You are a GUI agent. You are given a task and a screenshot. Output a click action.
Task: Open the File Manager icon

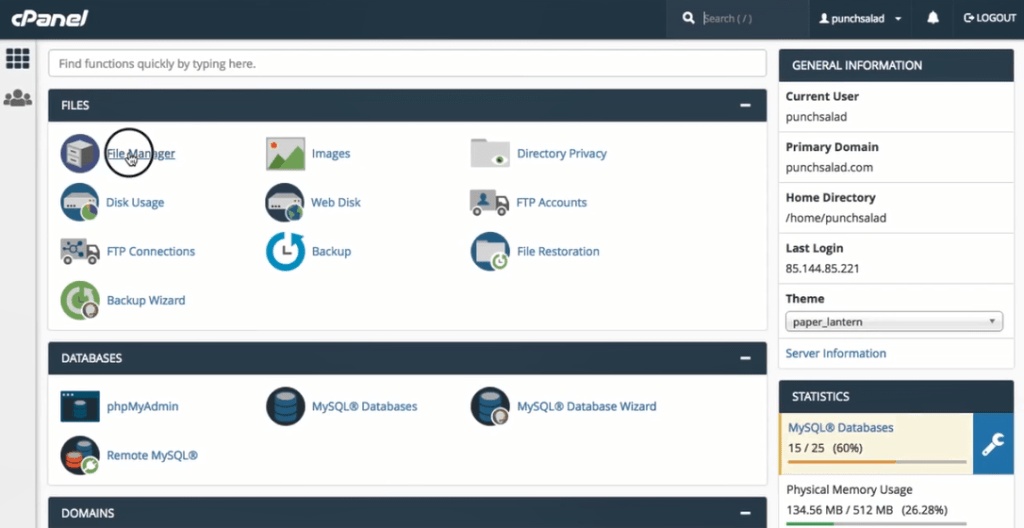(x=80, y=154)
